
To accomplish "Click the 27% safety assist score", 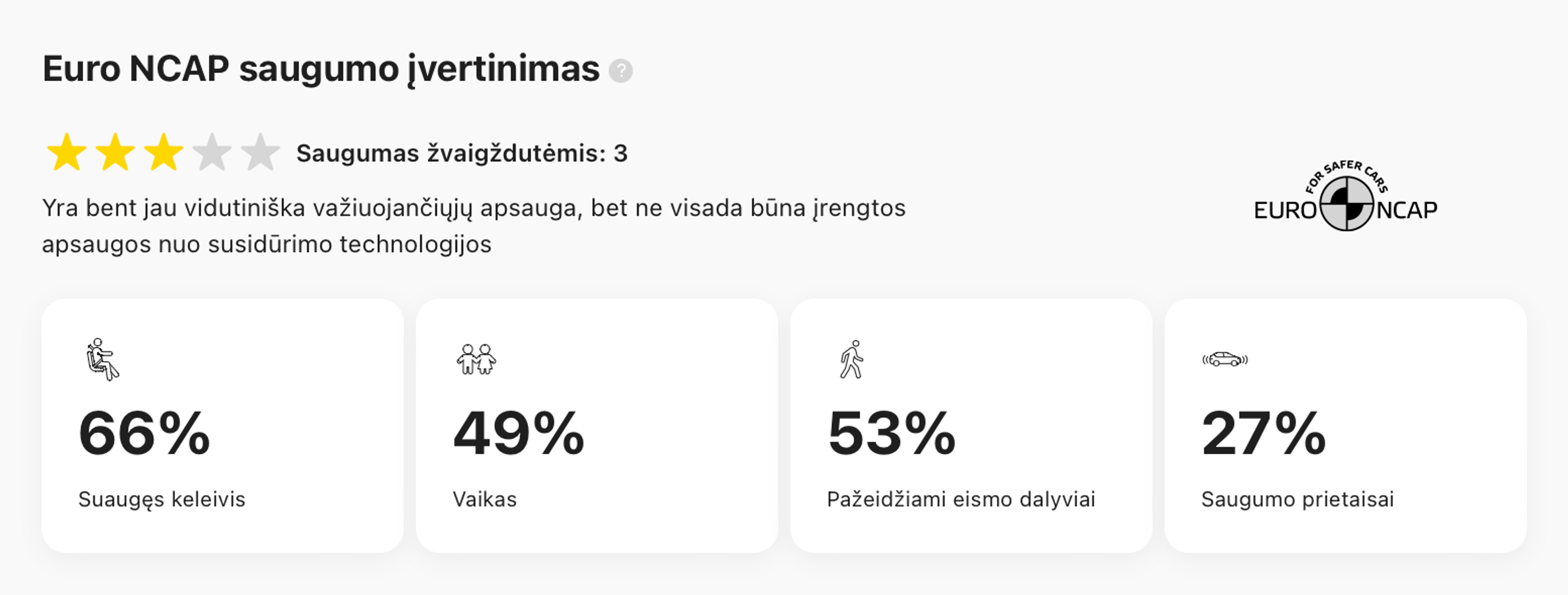I will pyautogui.click(x=1264, y=433).
